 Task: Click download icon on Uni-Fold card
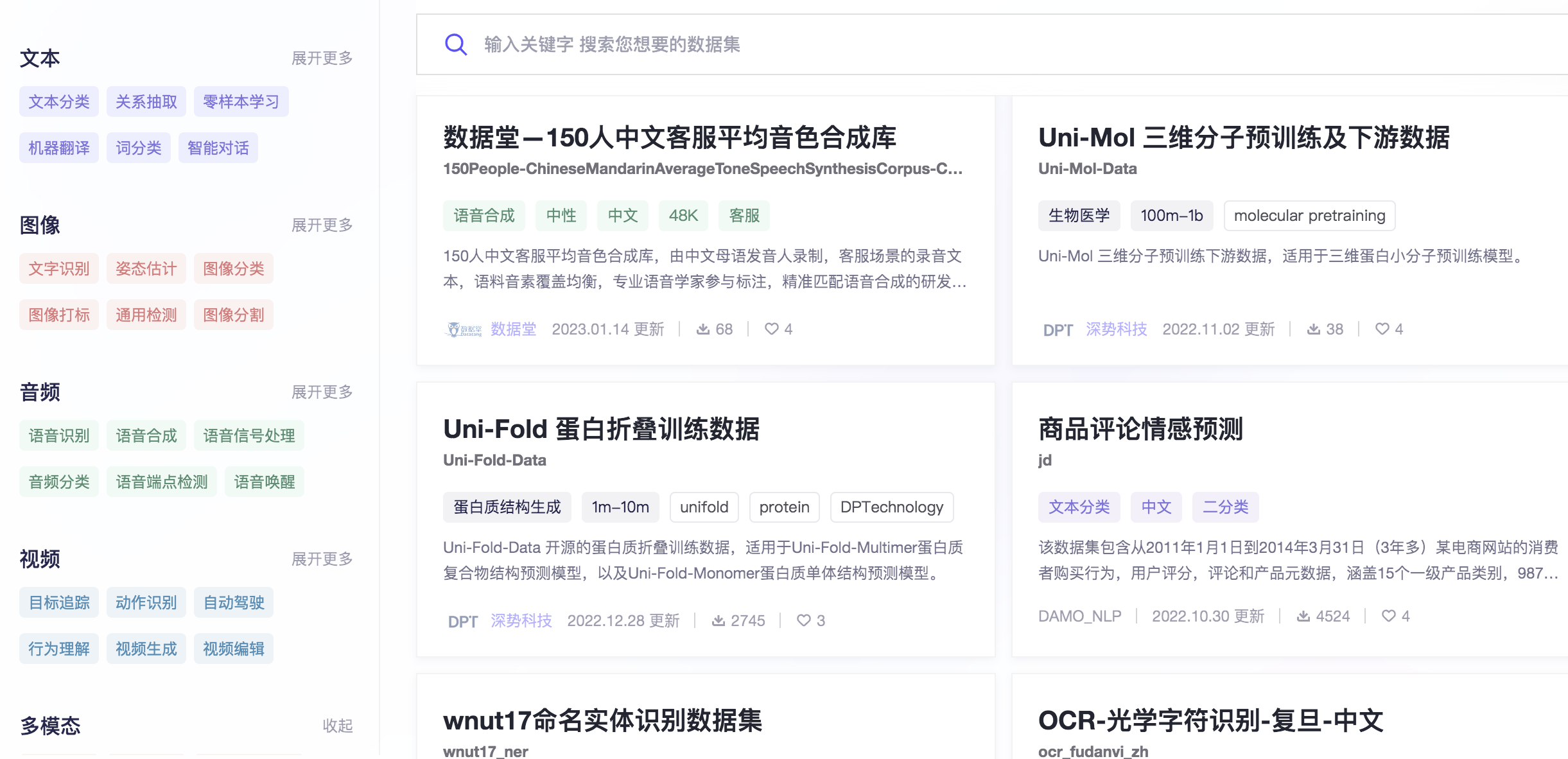(x=719, y=621)
